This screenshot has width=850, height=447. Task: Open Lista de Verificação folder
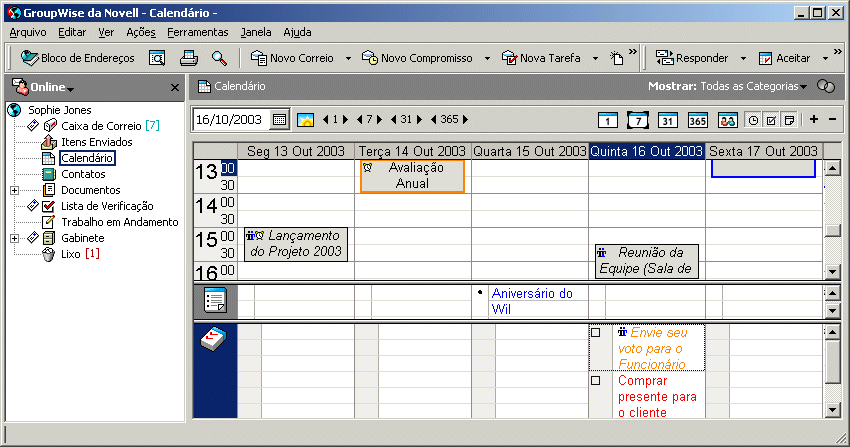coord(107,206)
